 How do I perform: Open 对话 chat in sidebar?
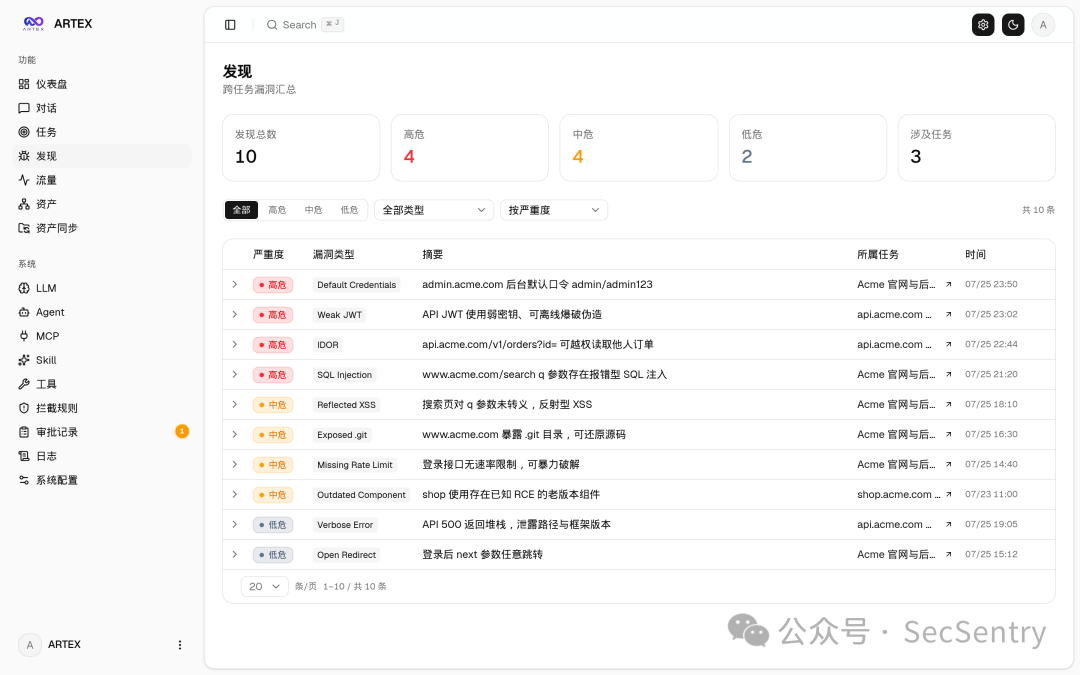point(102,108)
